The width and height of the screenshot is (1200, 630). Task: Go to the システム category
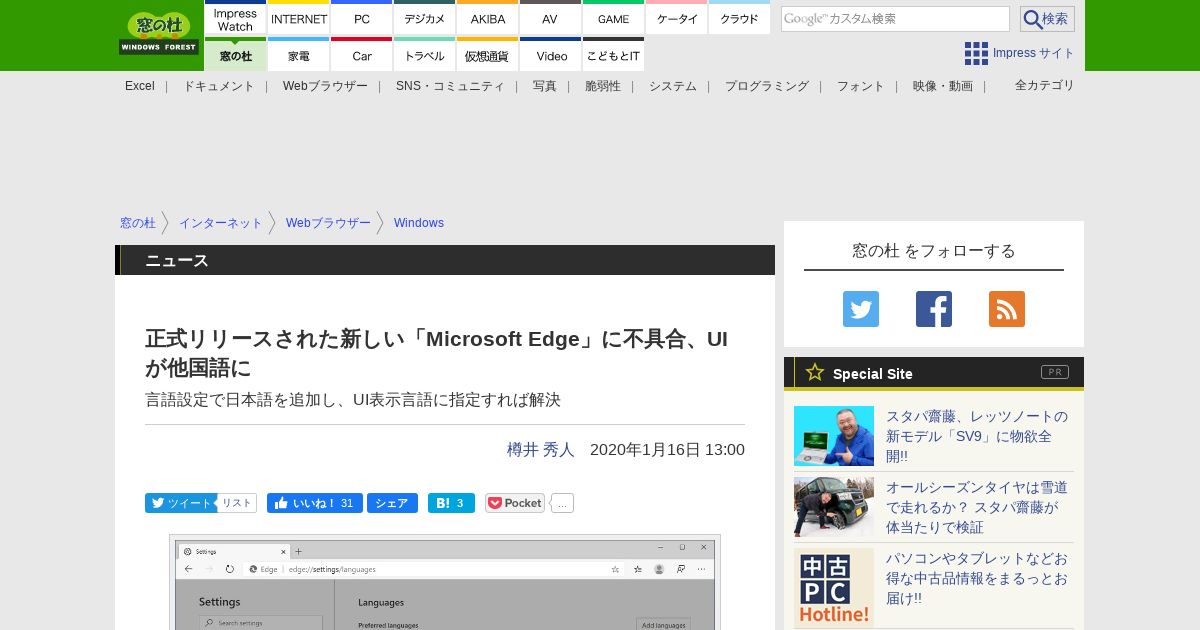(x=673, y=86)
